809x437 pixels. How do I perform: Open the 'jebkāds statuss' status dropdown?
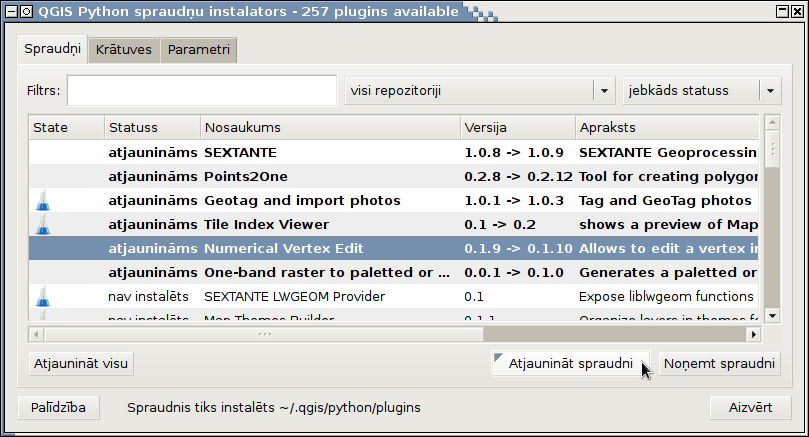702,91
